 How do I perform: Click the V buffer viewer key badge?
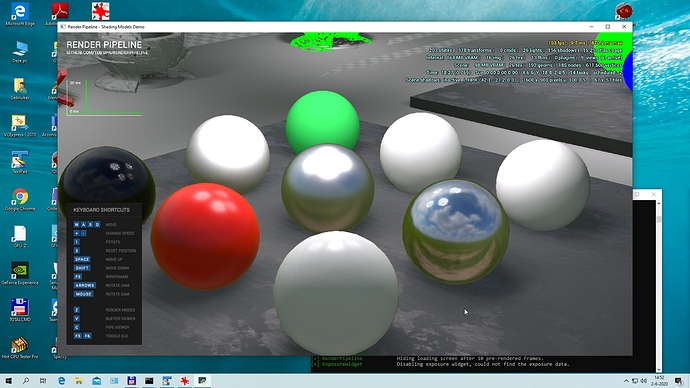tap(77, 318)
